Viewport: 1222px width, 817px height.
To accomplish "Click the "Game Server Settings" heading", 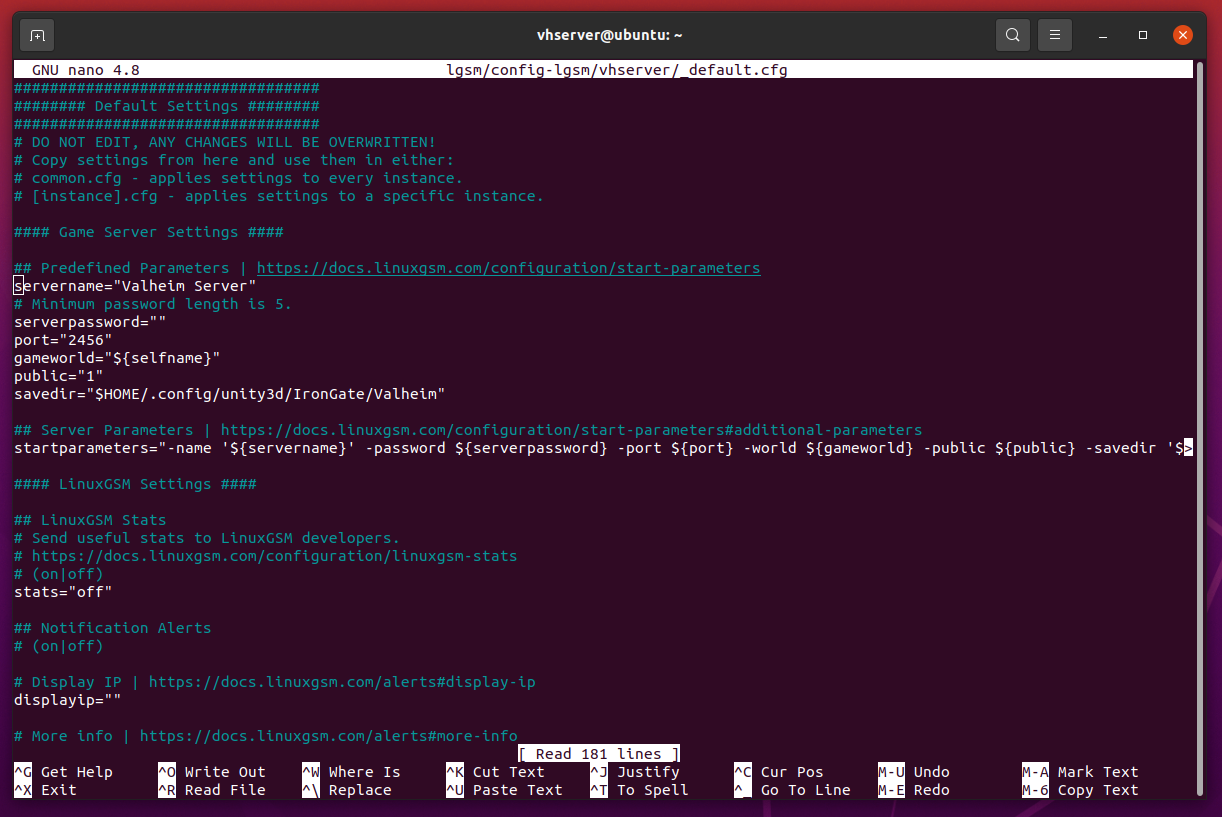I will click(x=149, y=232).
